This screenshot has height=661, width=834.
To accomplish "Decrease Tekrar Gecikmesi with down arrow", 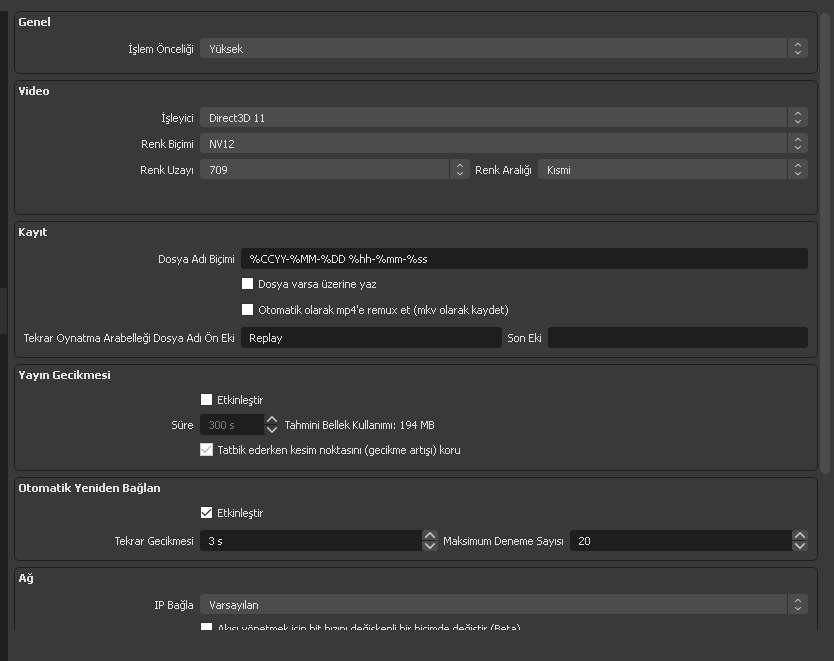I will point(430,546).
